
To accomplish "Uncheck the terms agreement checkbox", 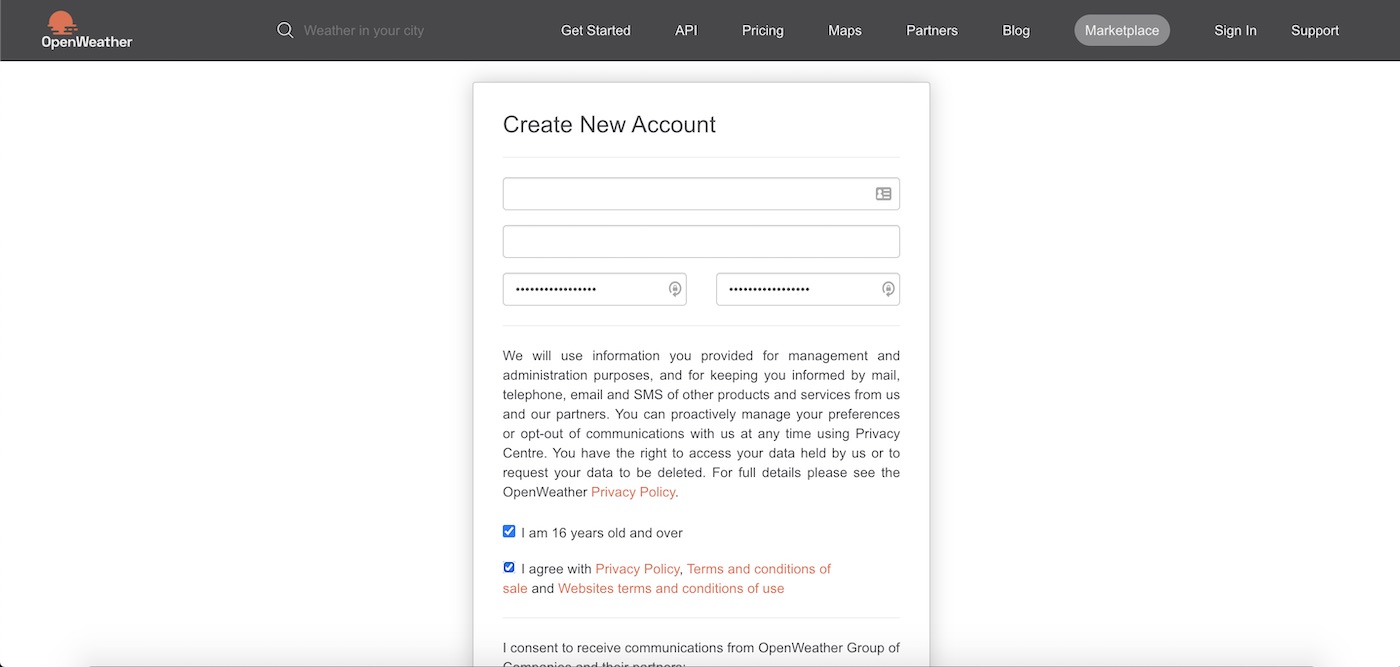I will (509, 567).
